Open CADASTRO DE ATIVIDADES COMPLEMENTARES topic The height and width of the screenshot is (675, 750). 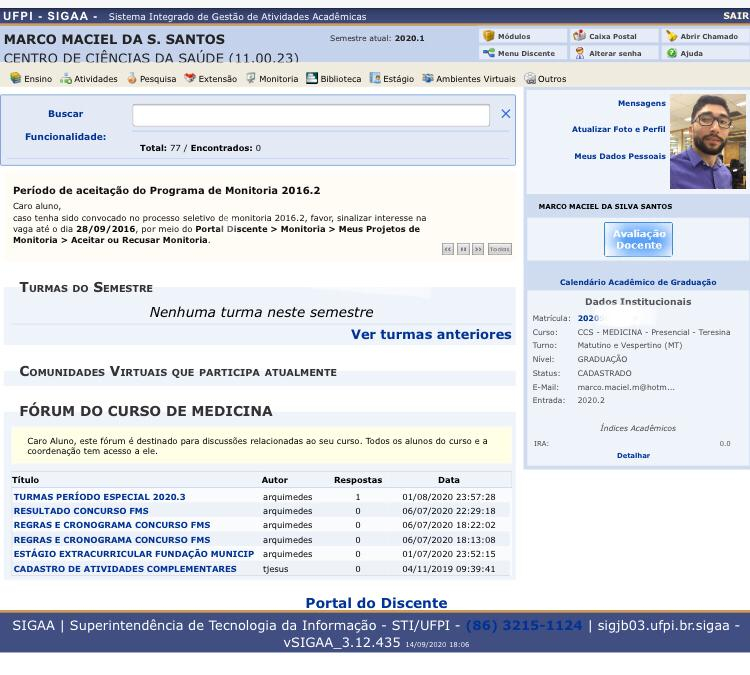coord(125,569)
